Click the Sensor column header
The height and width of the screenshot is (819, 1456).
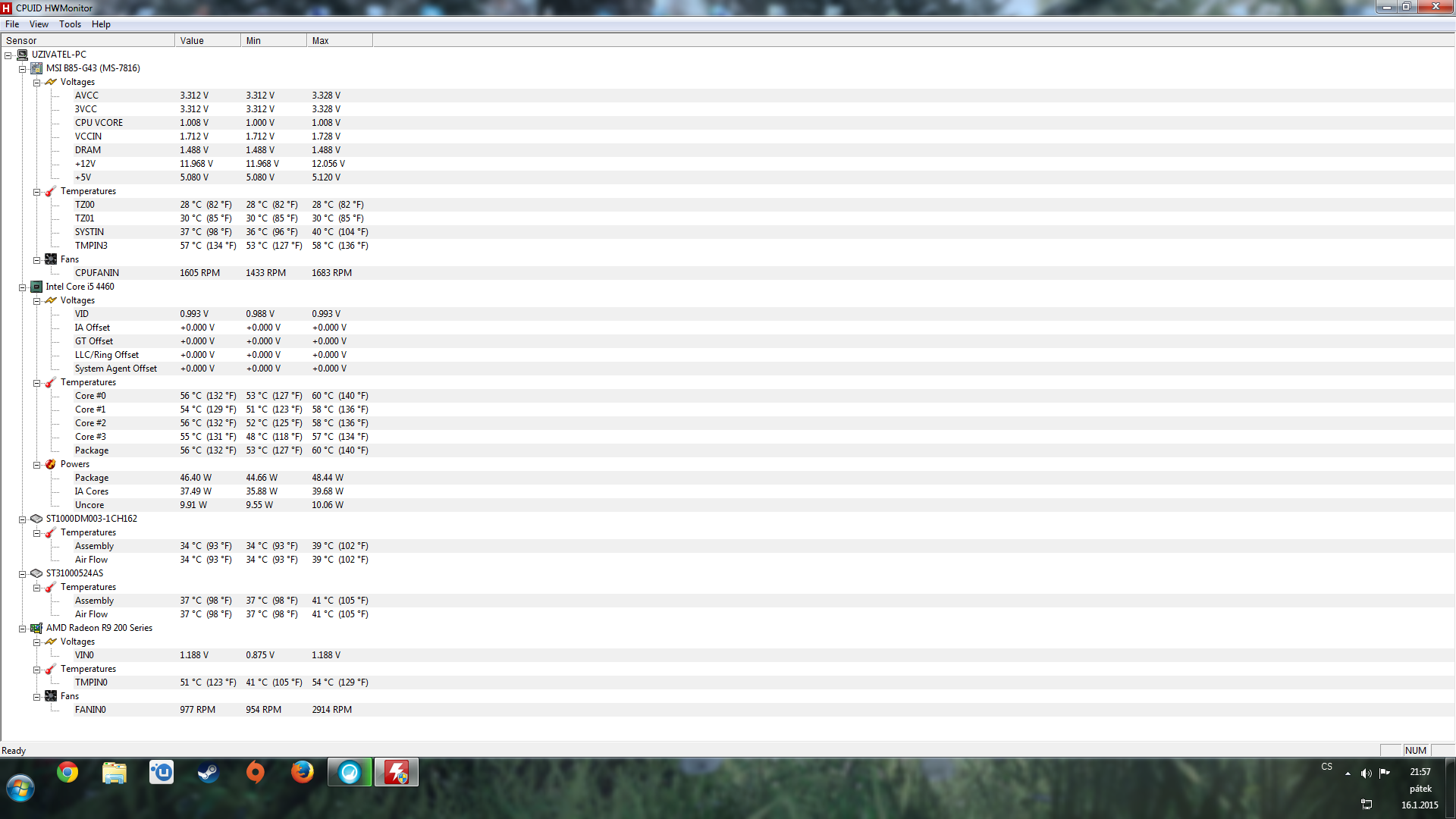pos(88,41)
